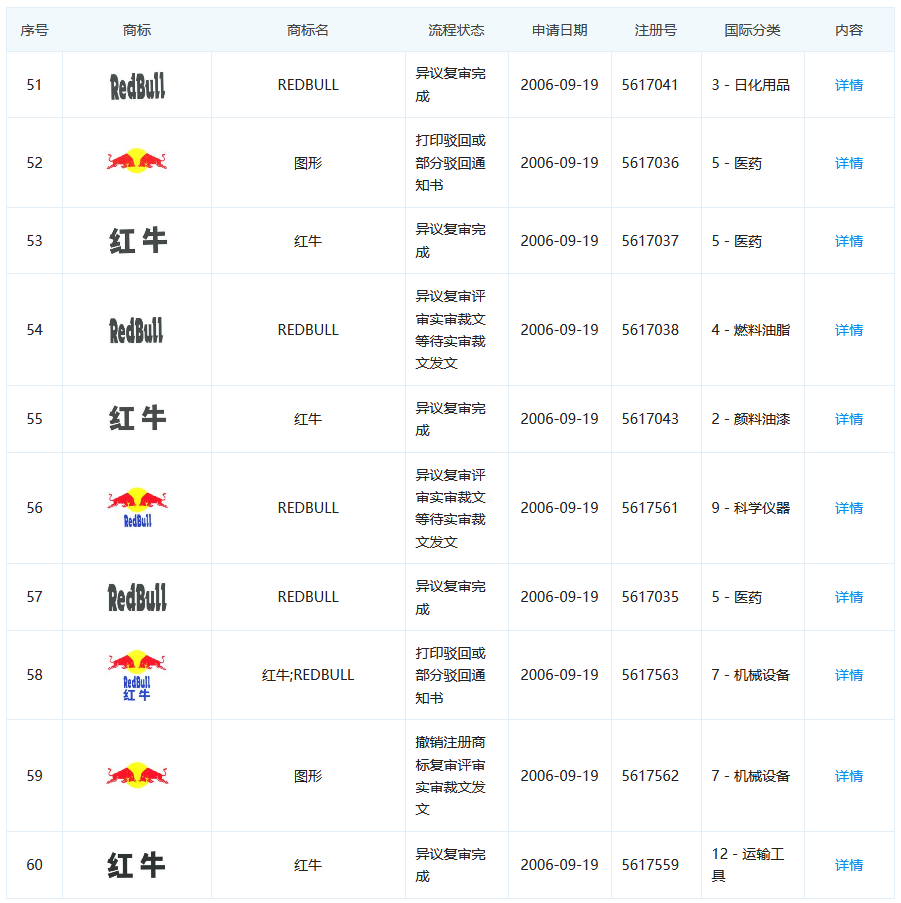The height and width of the screenshot is (903, 901).
Task: Click the two bulls logo in row 52
Action: click(x=137, y=161)
